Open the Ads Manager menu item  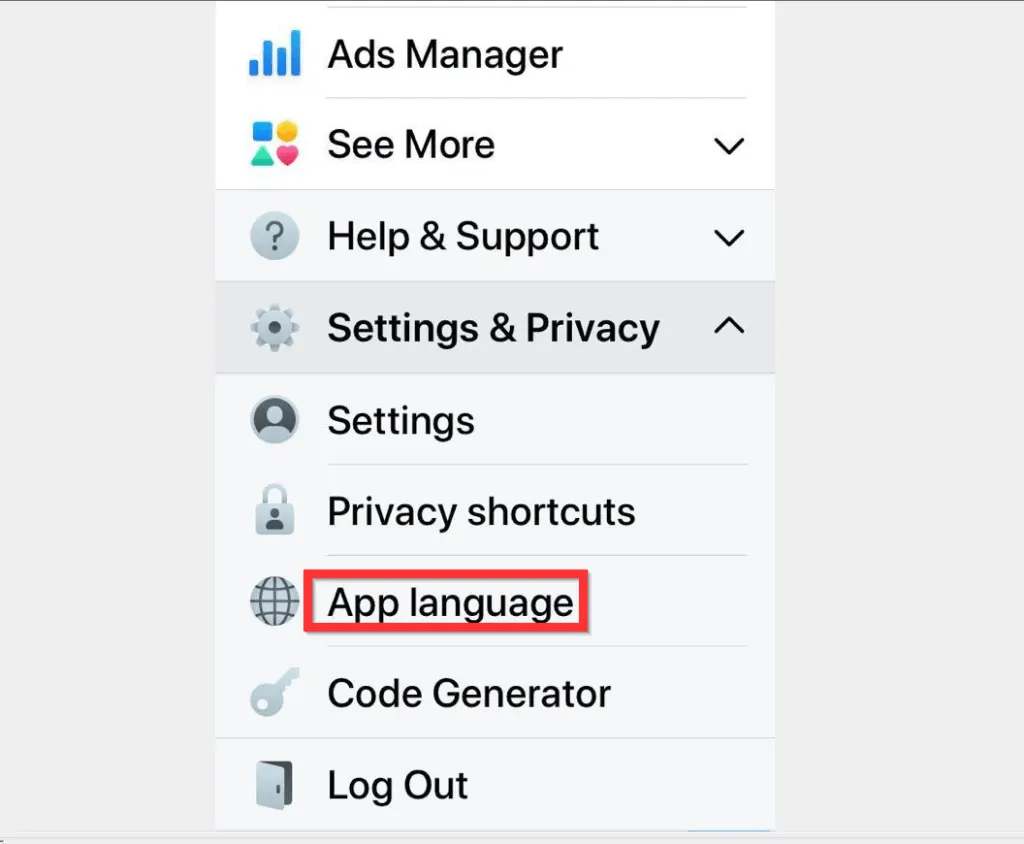pyautogui.click(x=445, y=54)
